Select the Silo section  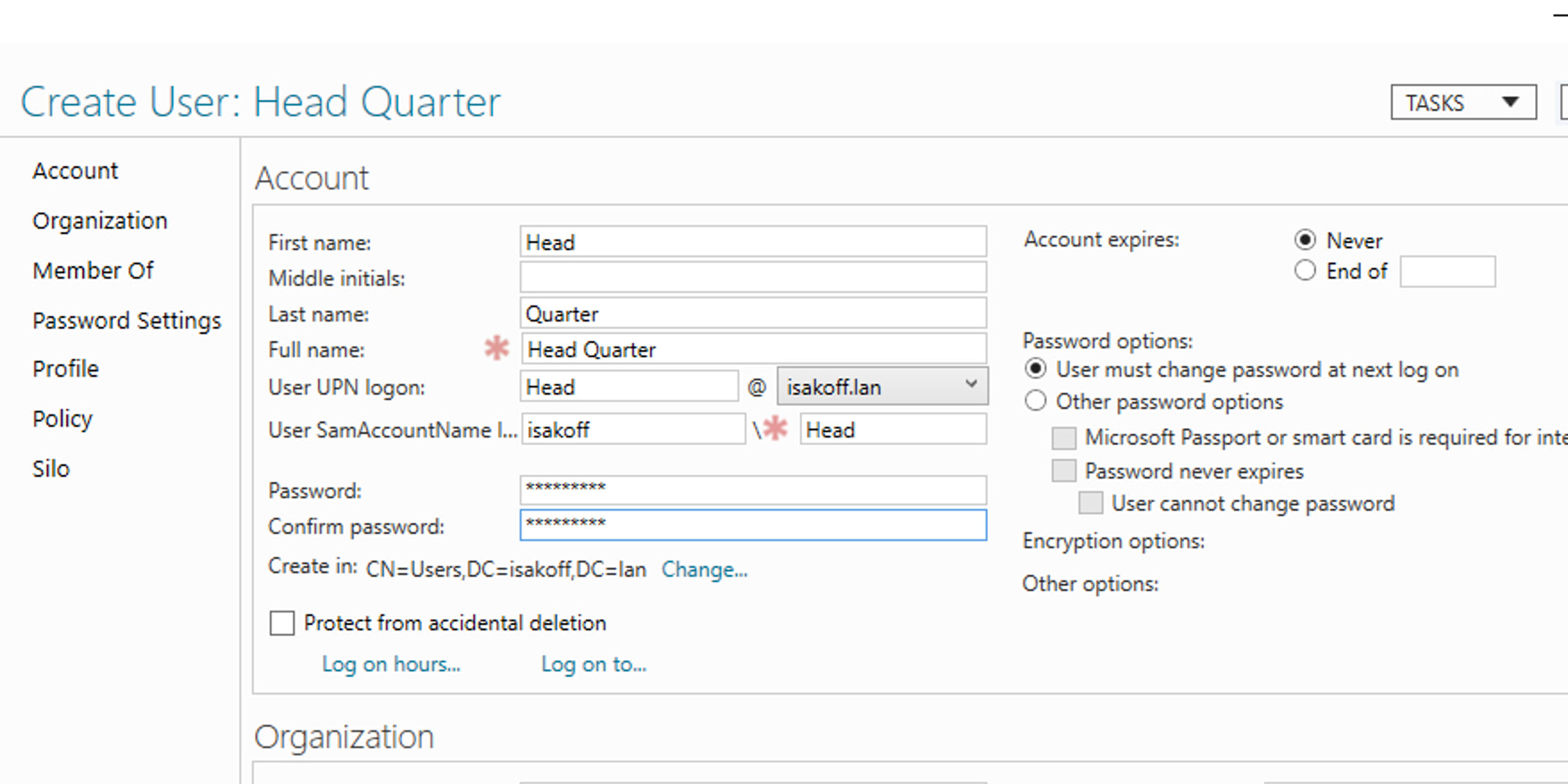[x=51, y=469]
